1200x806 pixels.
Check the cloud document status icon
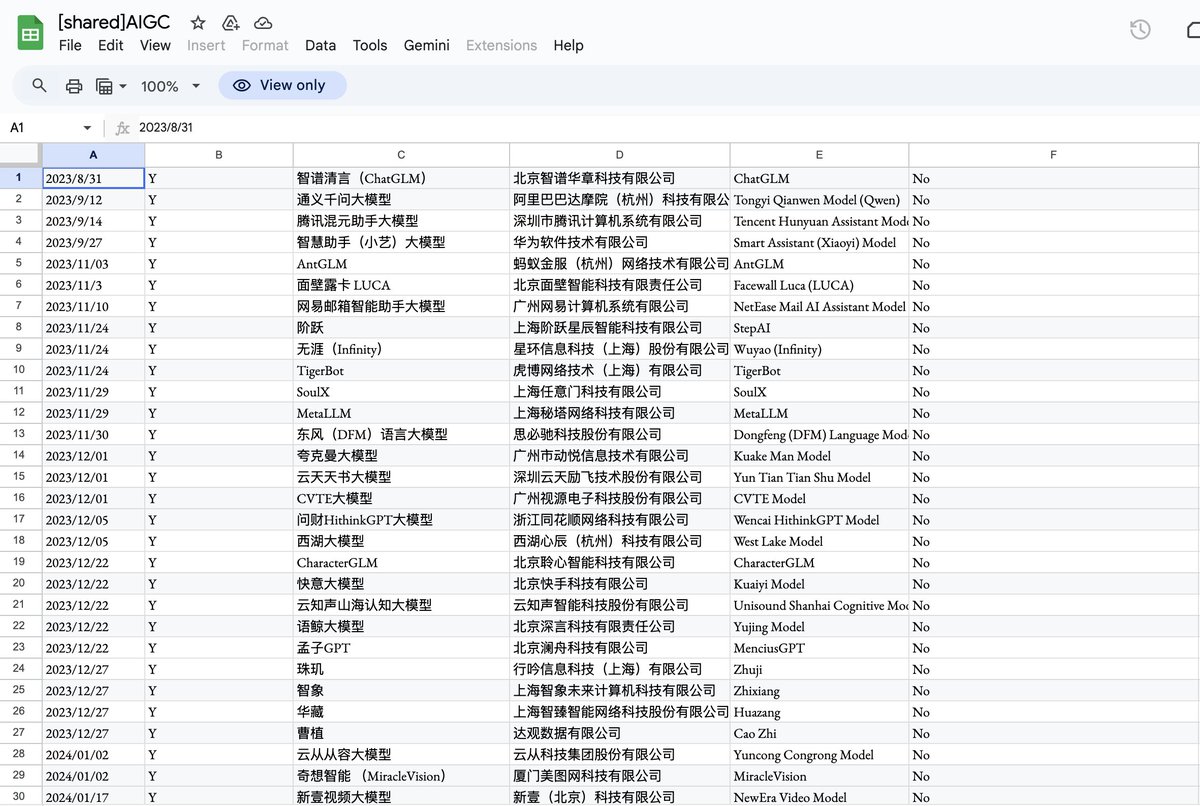[263, 22]
